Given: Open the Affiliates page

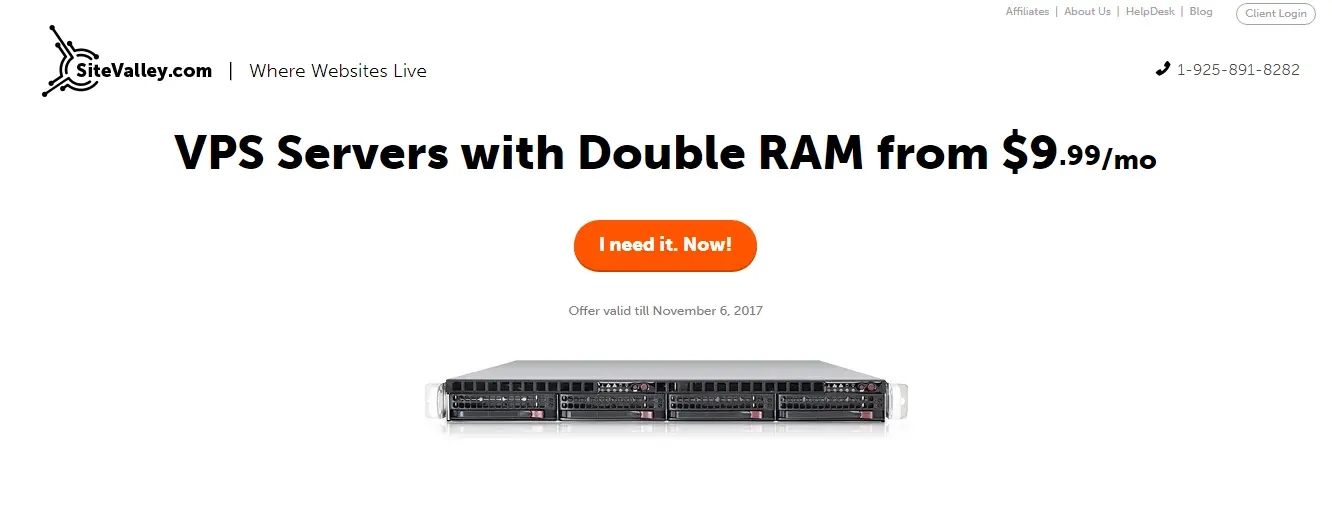Looking at the screenshot, I should (x=1027, y=12).
